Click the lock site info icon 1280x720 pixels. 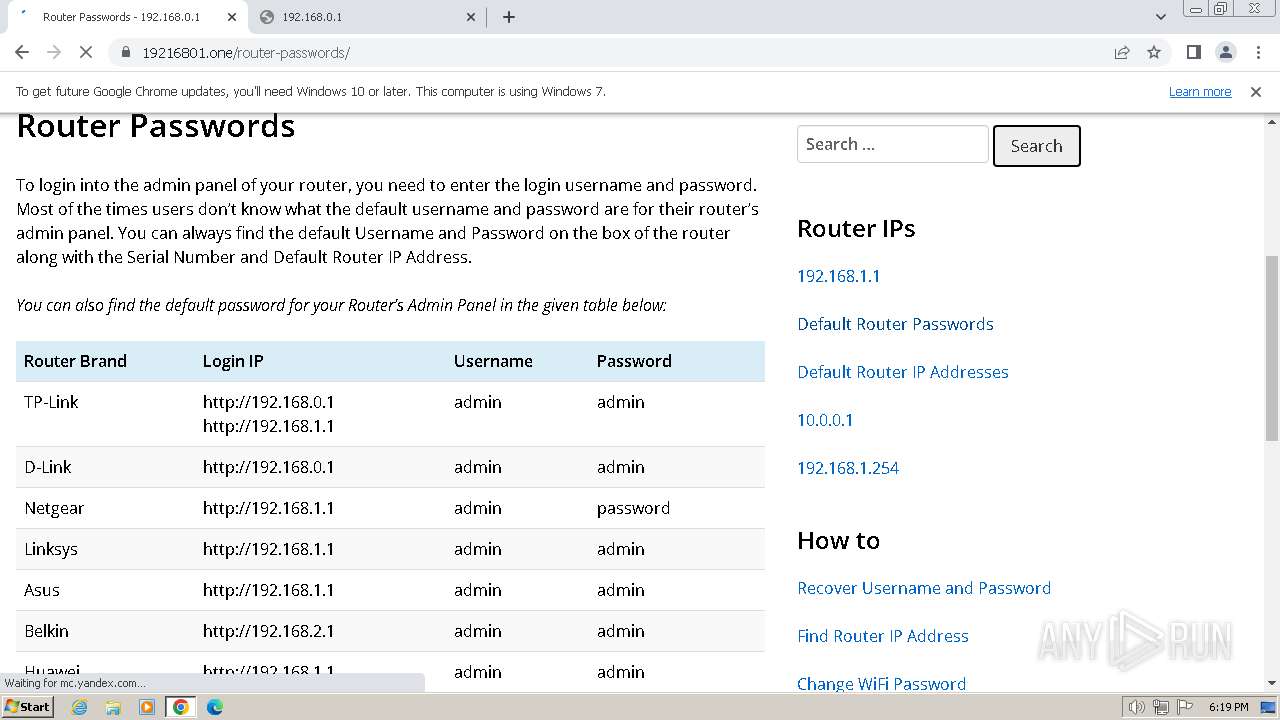point(125,53)
